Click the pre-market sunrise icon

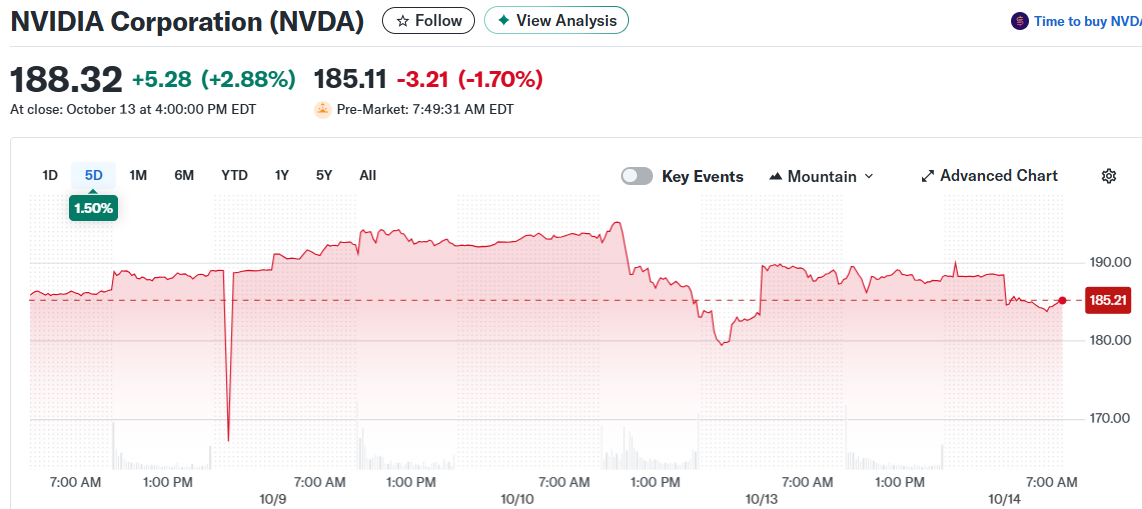tap(322, 110)
